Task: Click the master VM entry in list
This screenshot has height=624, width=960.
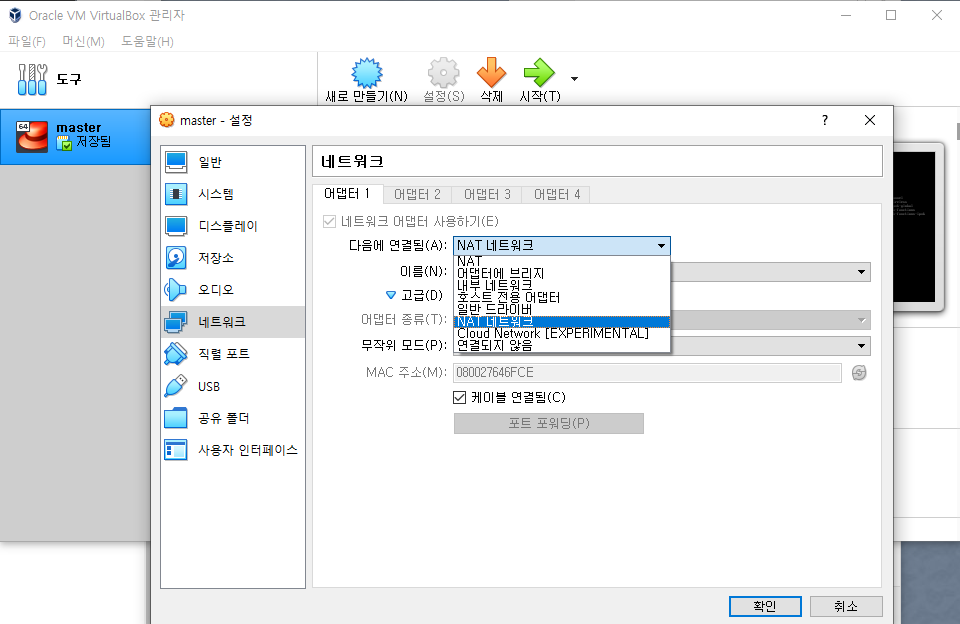Action: pos(75,137)
